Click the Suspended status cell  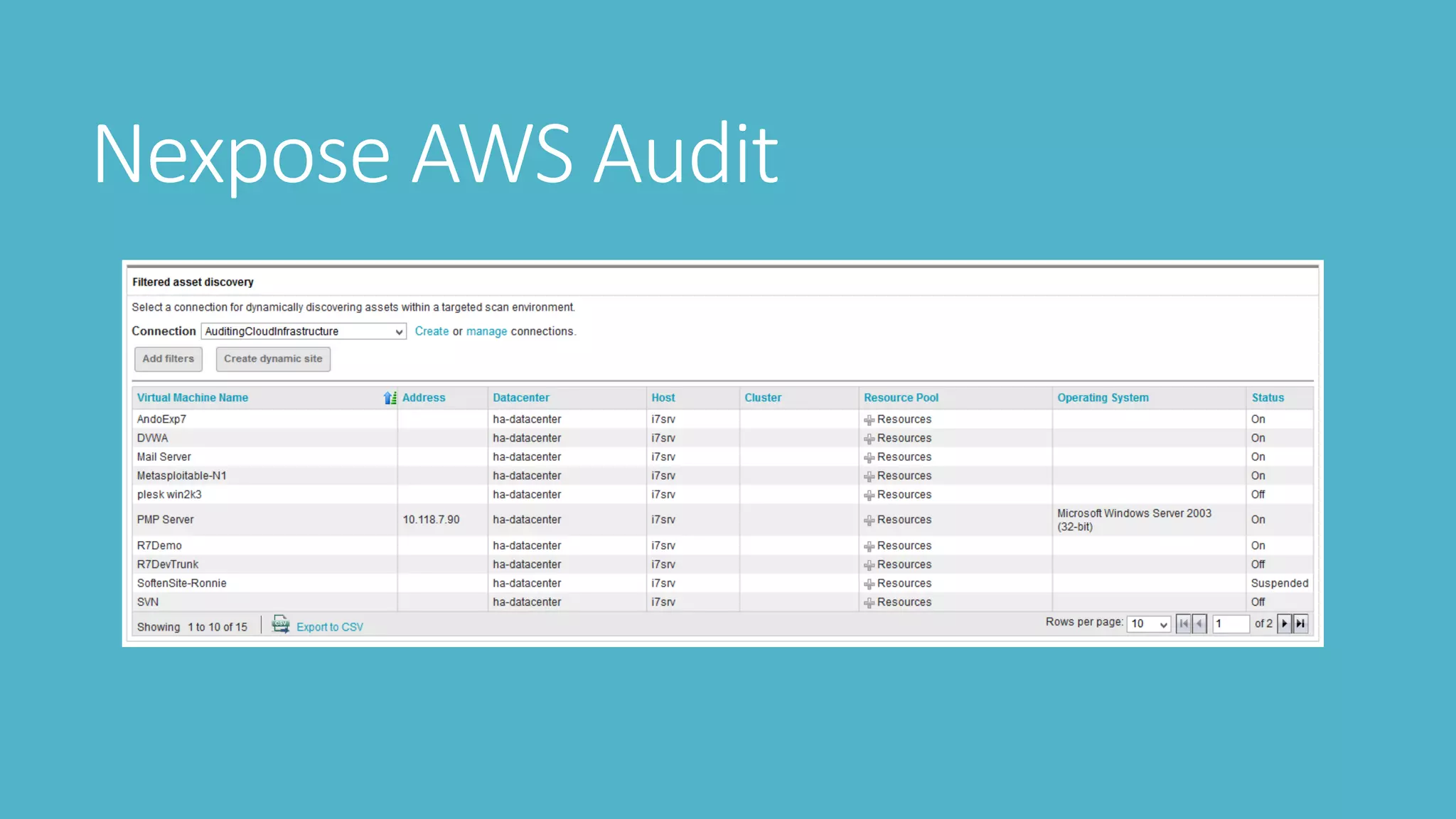pos(1279,583)
